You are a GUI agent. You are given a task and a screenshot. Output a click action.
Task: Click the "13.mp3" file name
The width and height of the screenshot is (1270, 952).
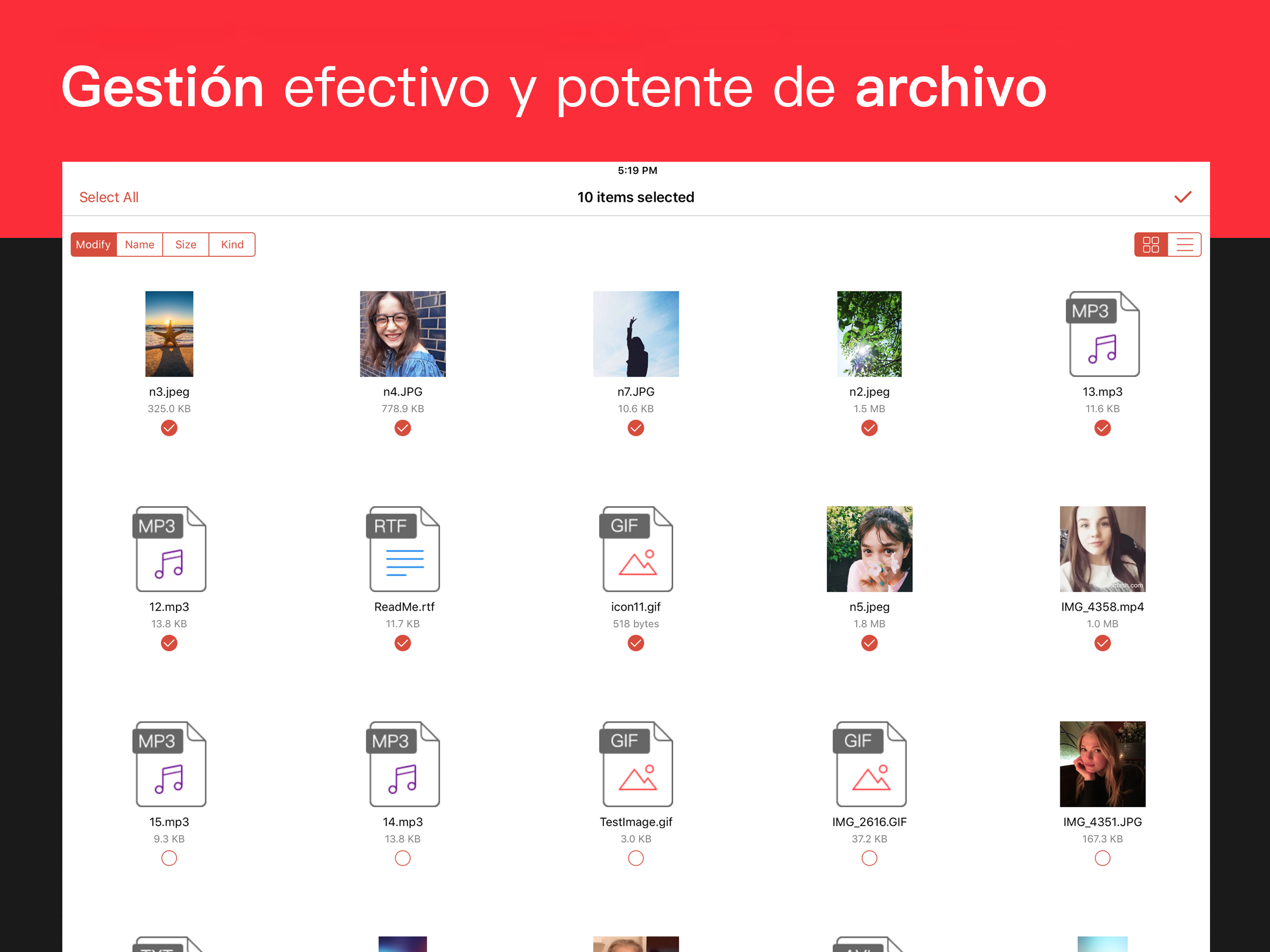click(x=1103, y=392)
